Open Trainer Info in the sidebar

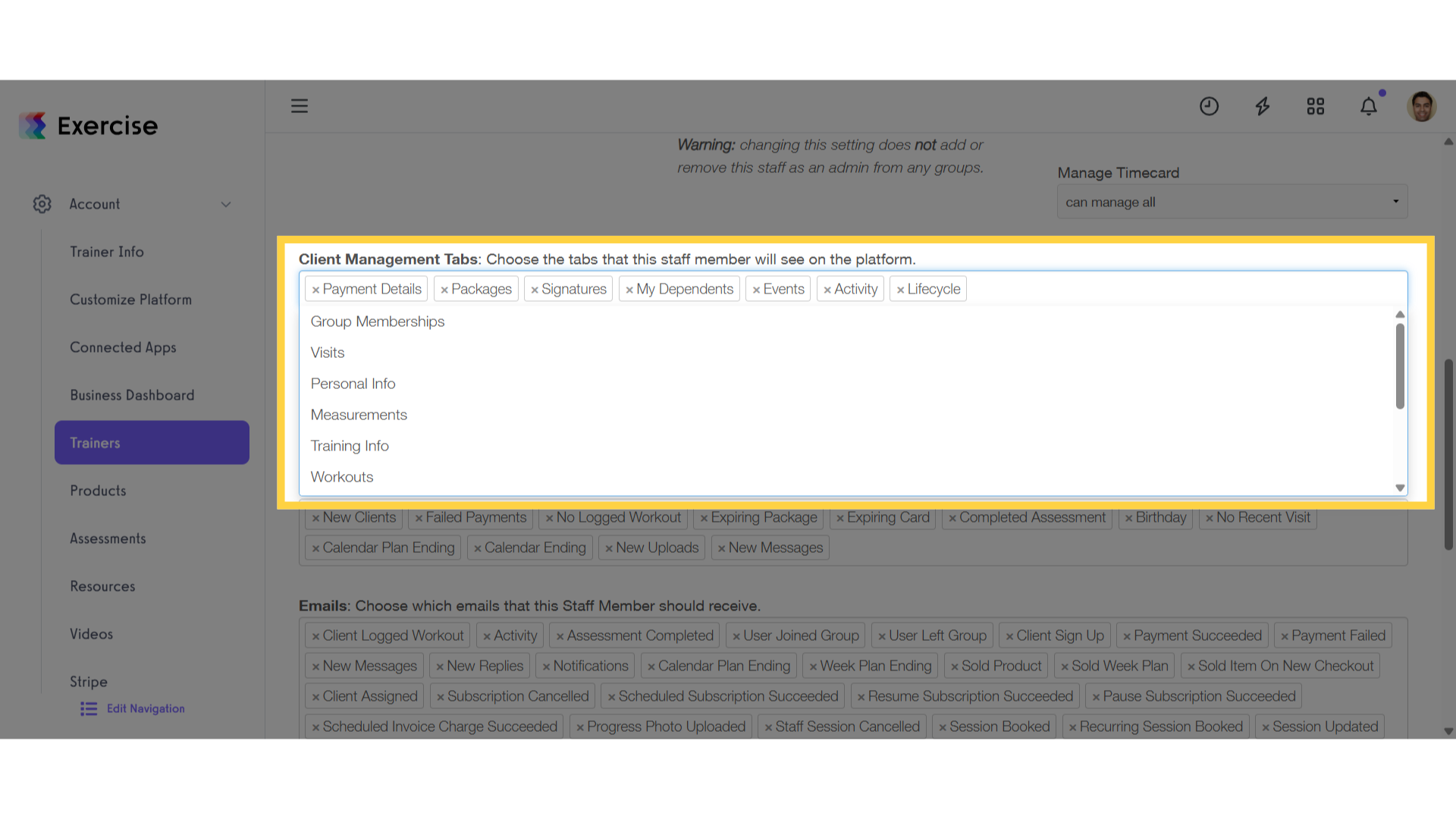(107, 252)
